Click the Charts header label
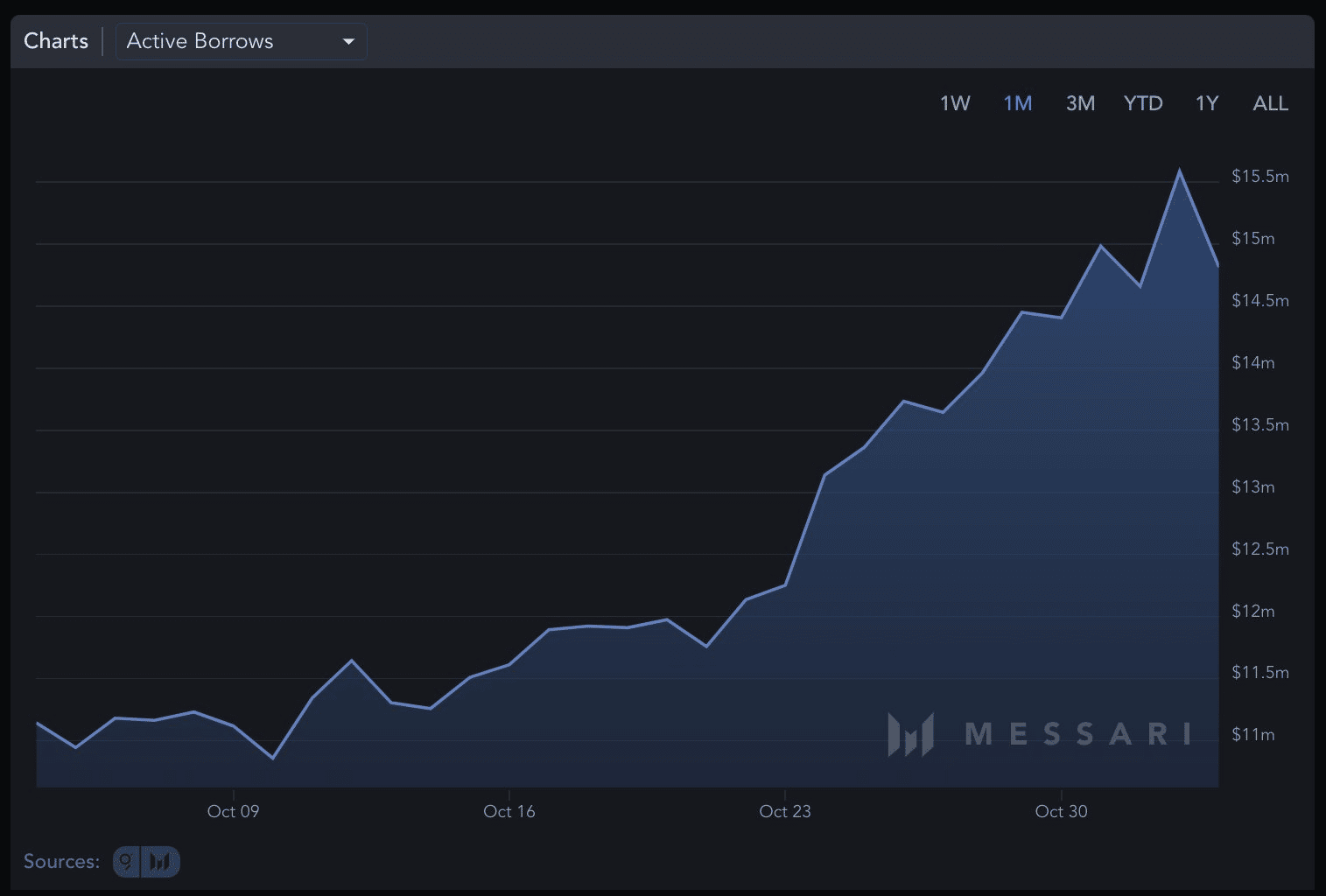1326x896 pixels. coord(56,41)
